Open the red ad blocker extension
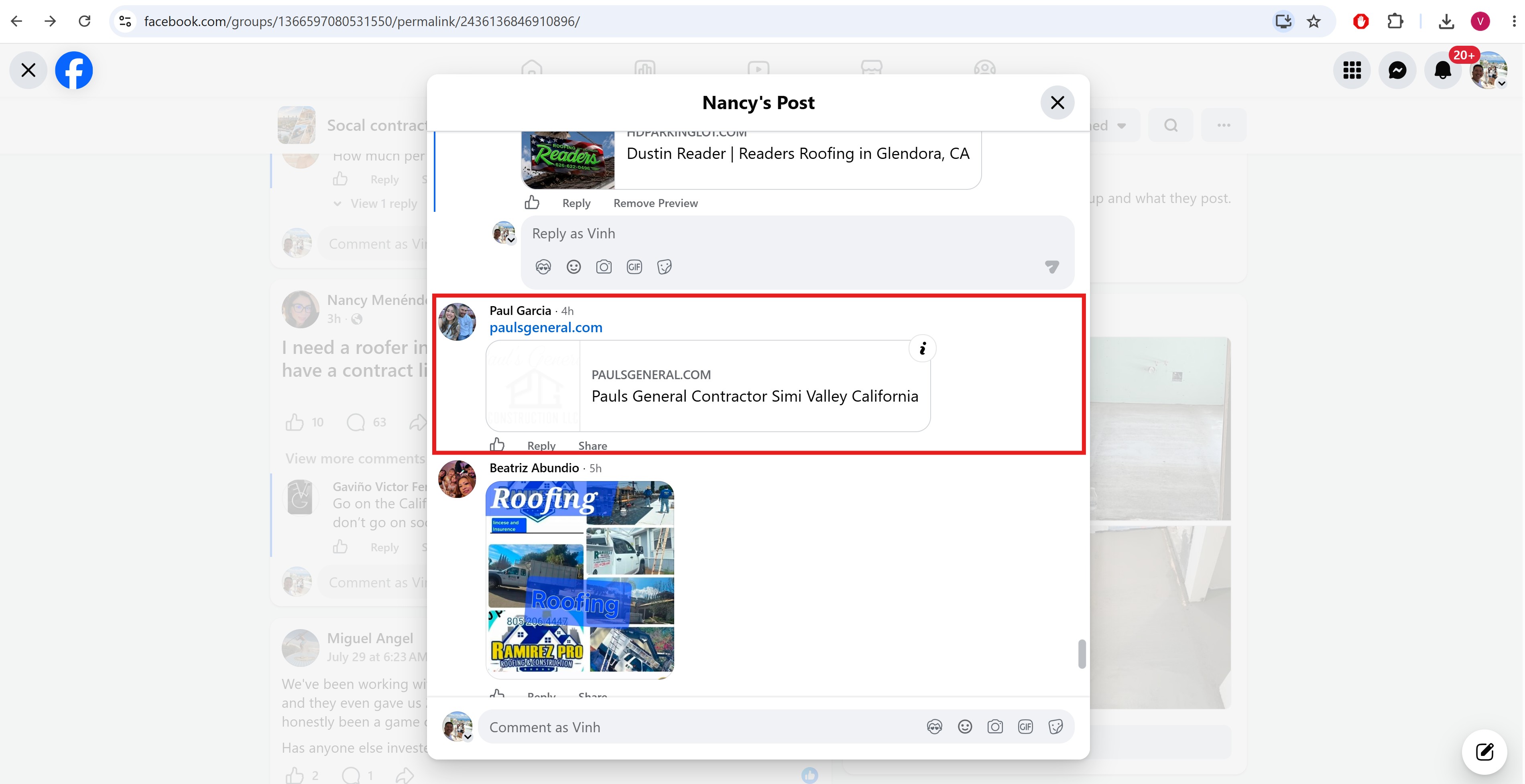The height and width of the screenshot is (784, 1525). pyautogui.click(x=1361, y=21)
